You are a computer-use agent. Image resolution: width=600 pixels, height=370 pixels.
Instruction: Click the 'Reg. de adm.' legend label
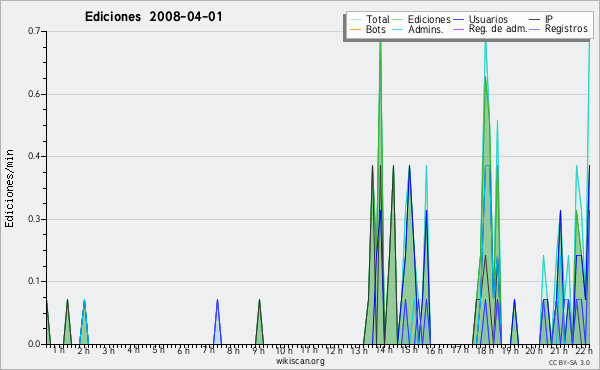498,29
